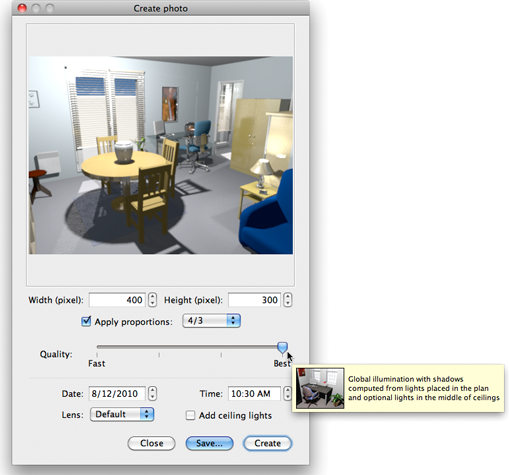Enable the Add ceiling lights checkbox
The width and height of the screenshot is (509, 475).
(190, 415)
